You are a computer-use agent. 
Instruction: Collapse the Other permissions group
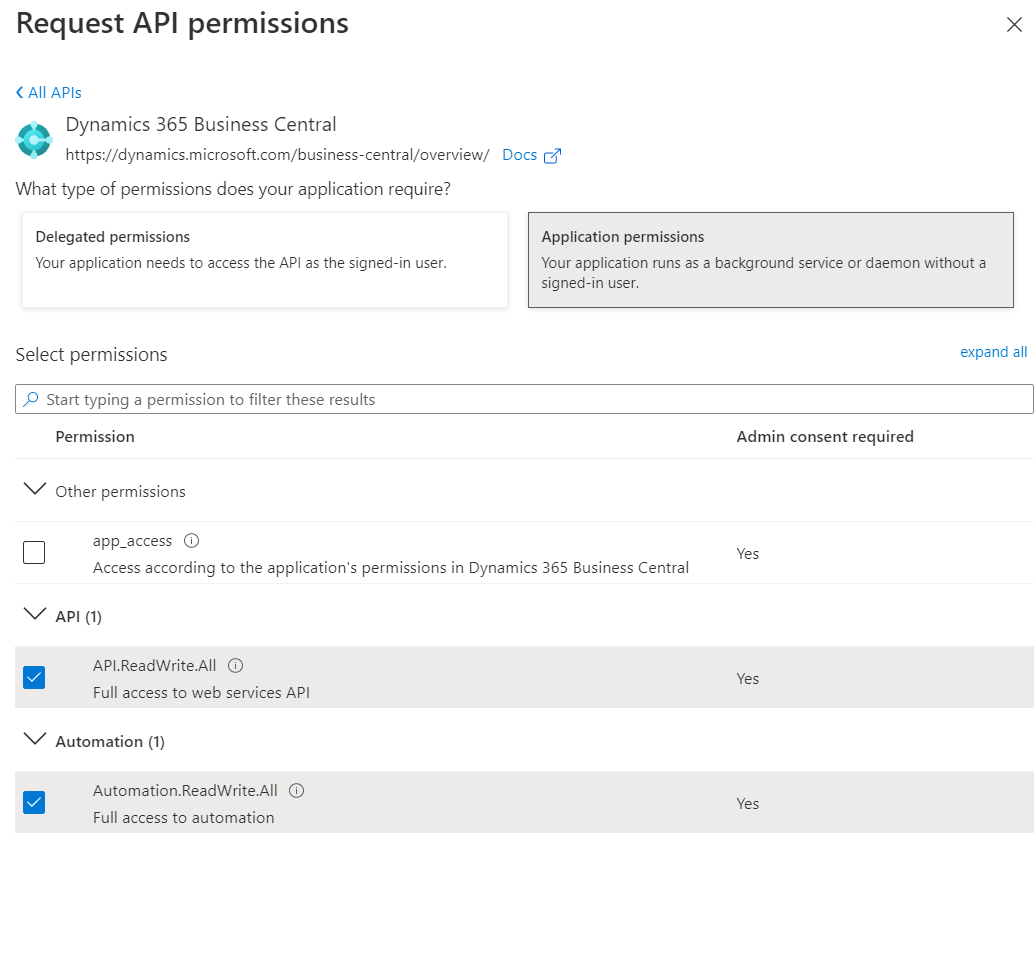pyautogui.click(x=35, y=490)
